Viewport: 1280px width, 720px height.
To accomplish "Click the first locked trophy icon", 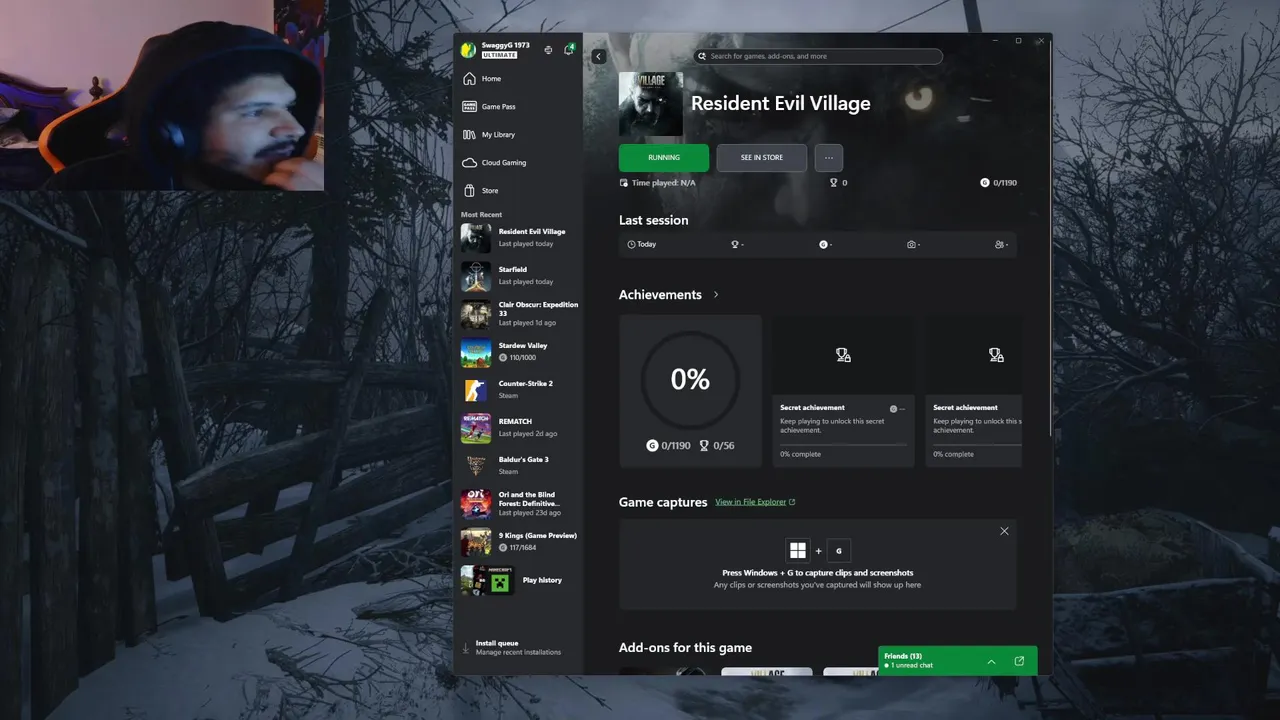I will (x=843, y=355).
